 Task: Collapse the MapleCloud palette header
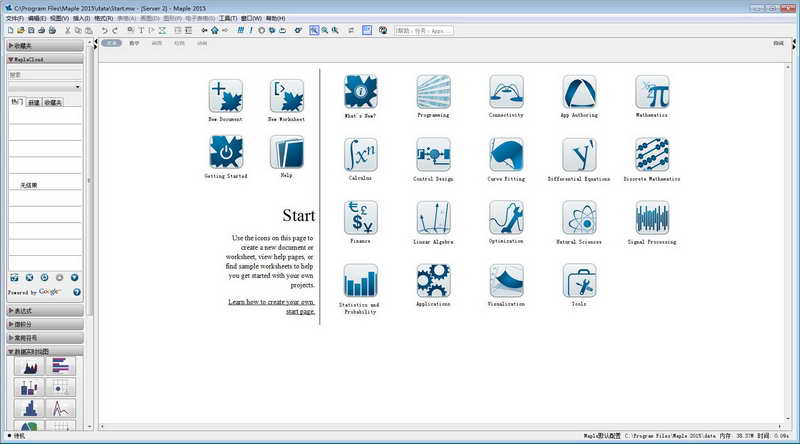(x=45, y=60)
